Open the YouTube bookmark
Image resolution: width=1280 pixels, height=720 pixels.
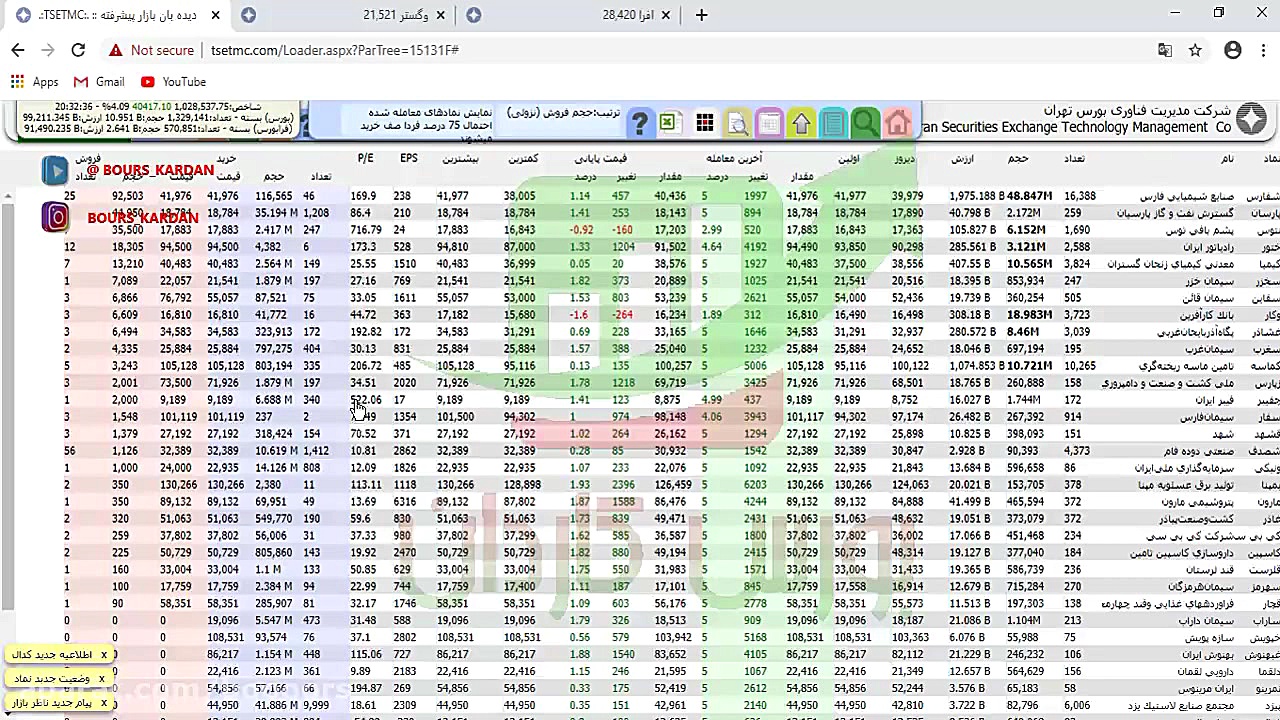[x=174, y=82]
